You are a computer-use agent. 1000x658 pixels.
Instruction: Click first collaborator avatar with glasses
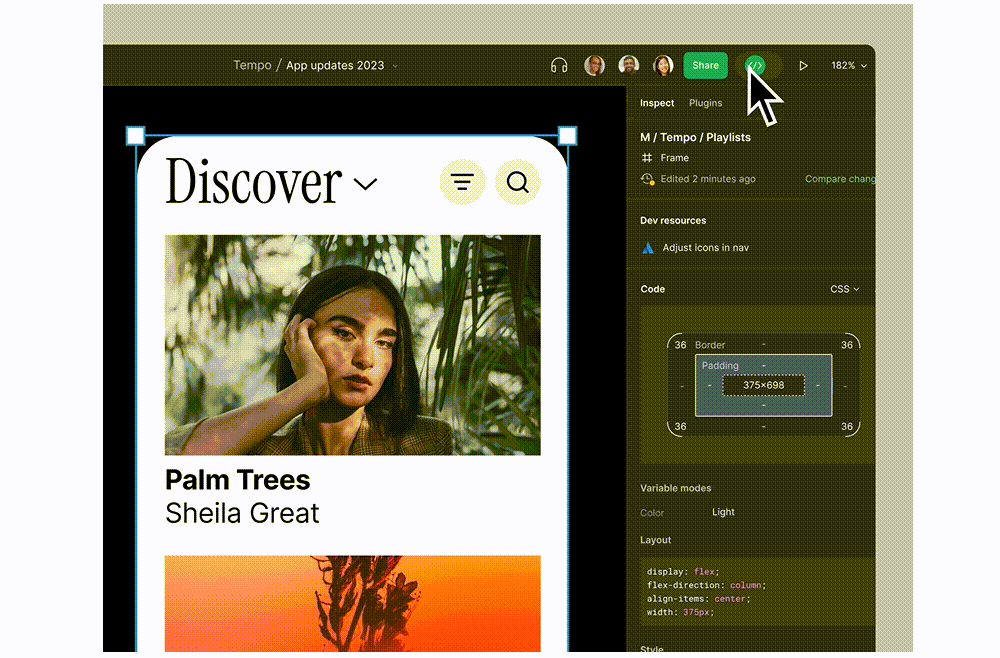click(x=594, y=65)
